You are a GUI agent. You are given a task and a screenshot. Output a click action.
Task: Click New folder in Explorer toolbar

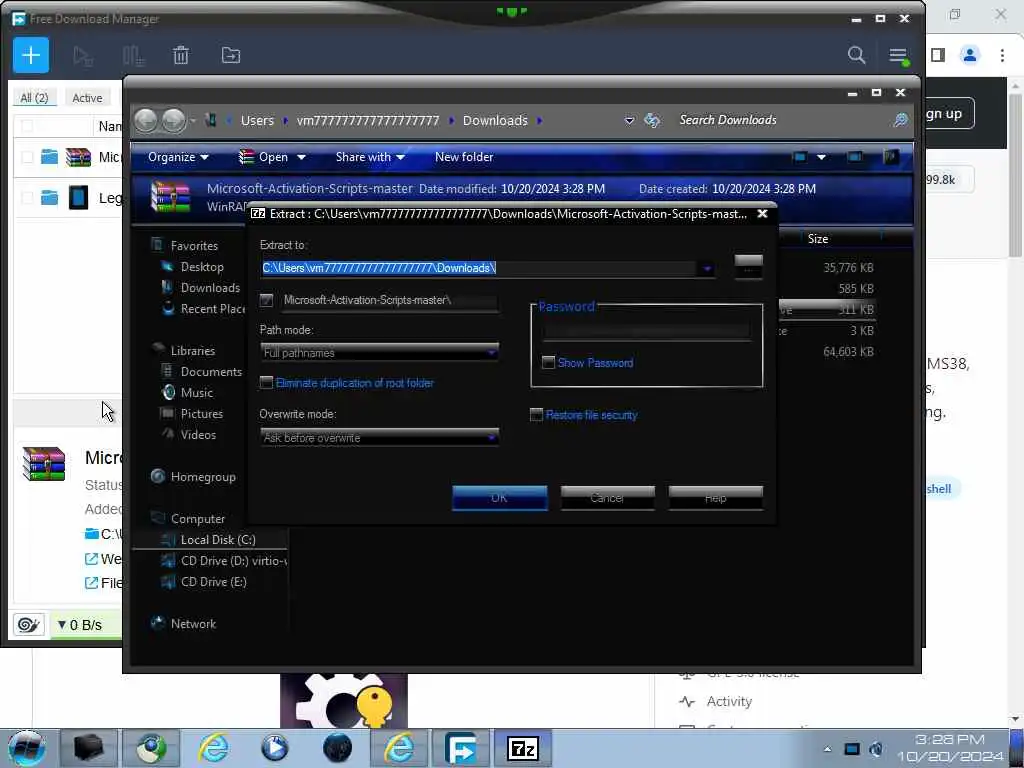coord(464,157)
